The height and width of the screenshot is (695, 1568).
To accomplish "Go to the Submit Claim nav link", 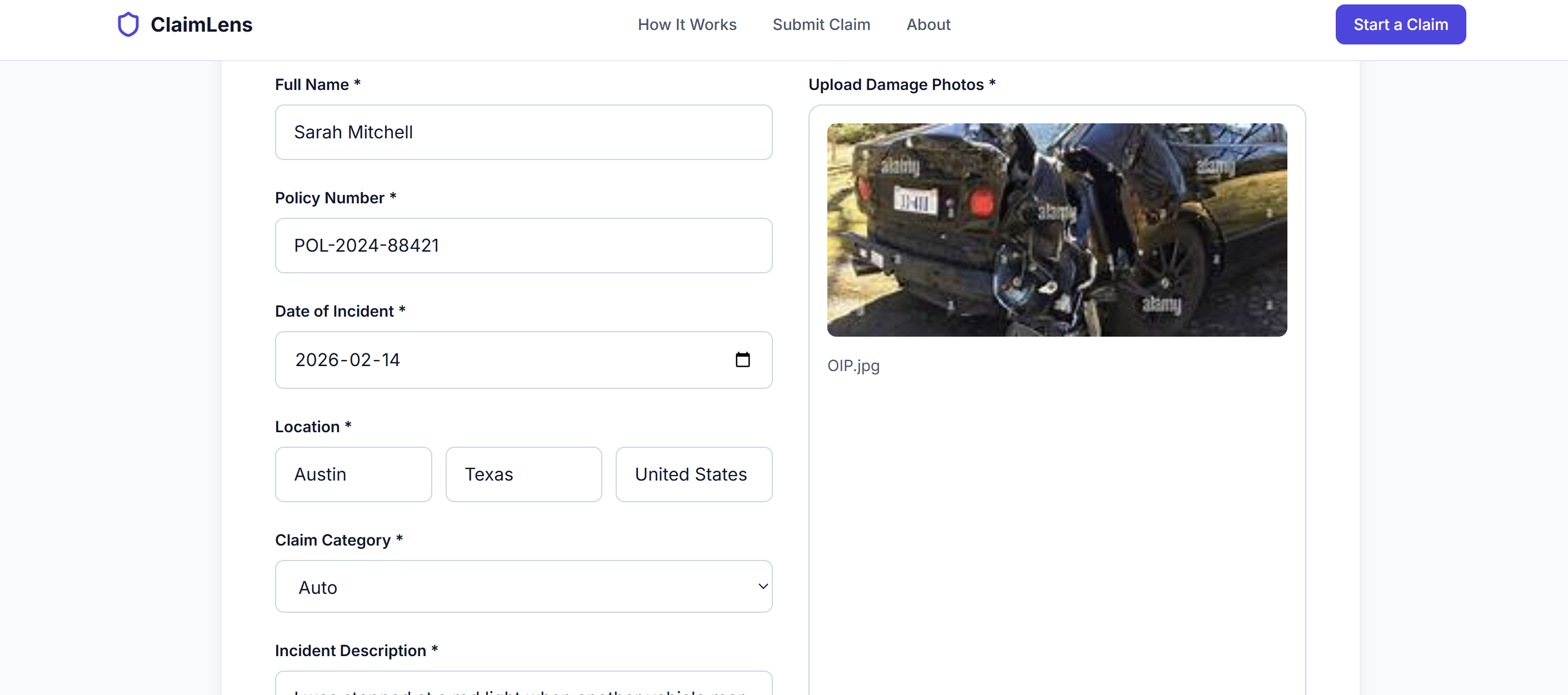I will coord(821,24).
